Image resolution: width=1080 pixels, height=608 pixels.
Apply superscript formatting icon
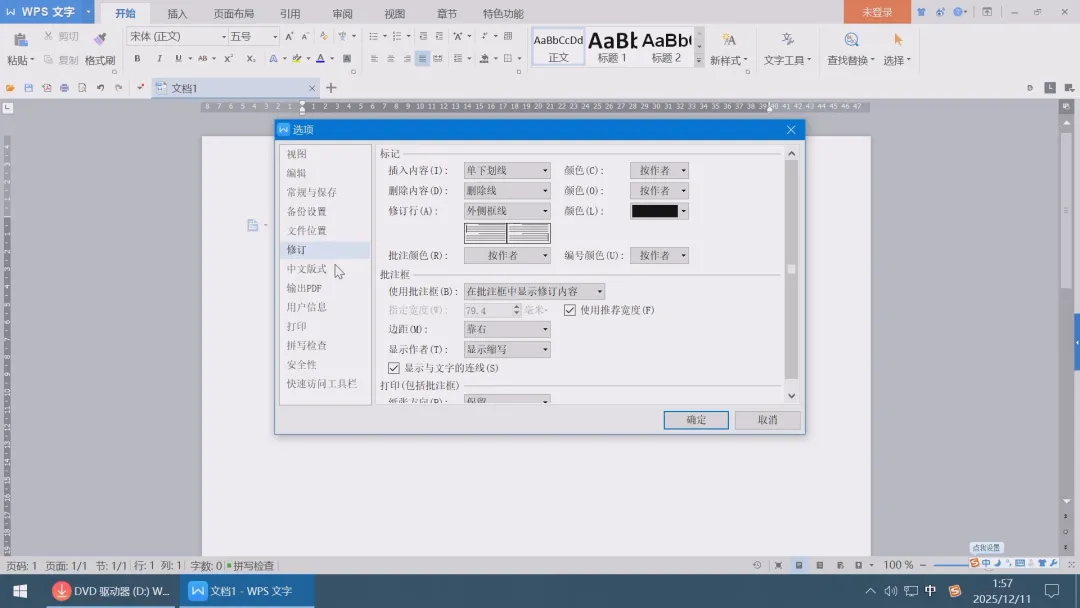pos(229,59)
